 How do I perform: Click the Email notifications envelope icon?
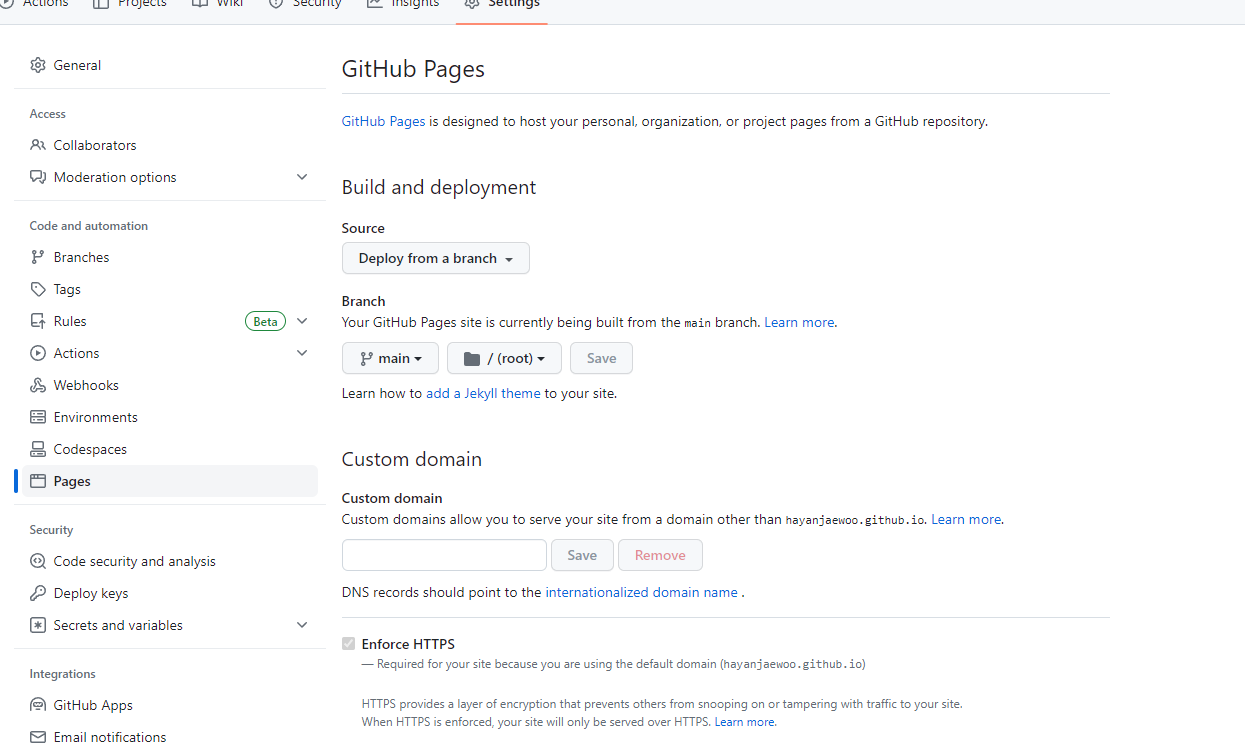(38, 737)
